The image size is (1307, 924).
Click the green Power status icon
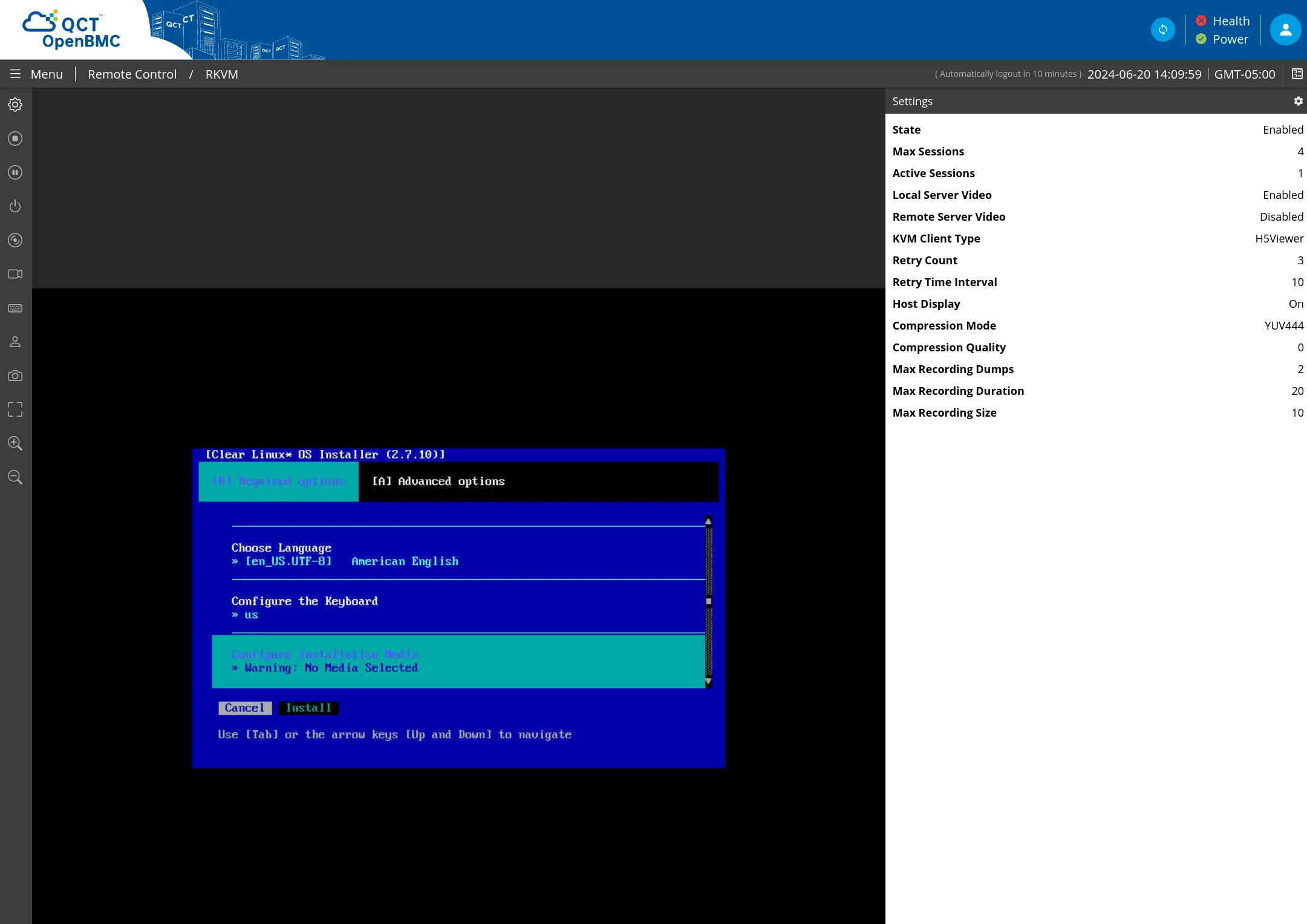(x=1201, y=39)
